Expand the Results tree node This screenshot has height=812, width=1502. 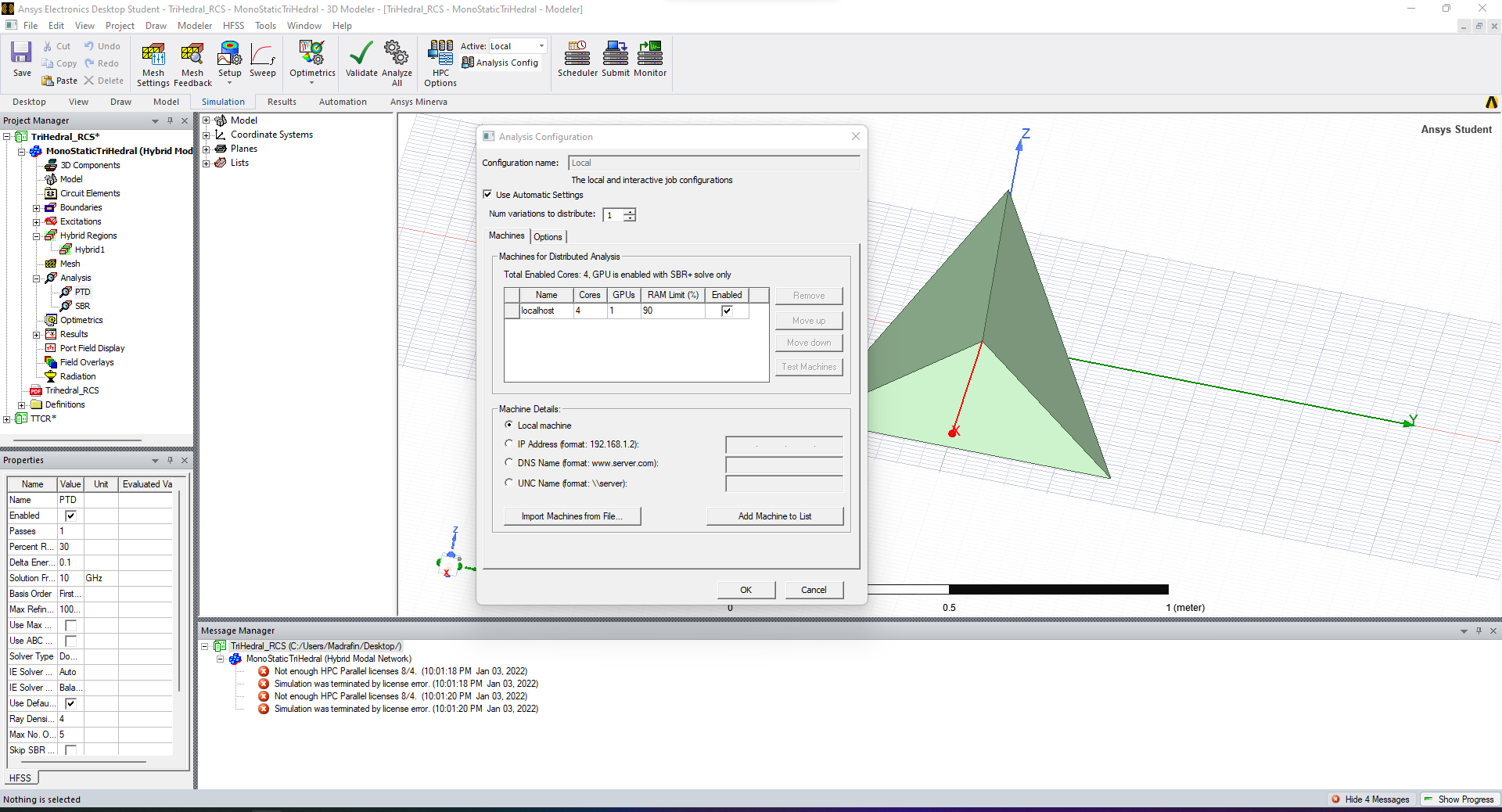36,335
